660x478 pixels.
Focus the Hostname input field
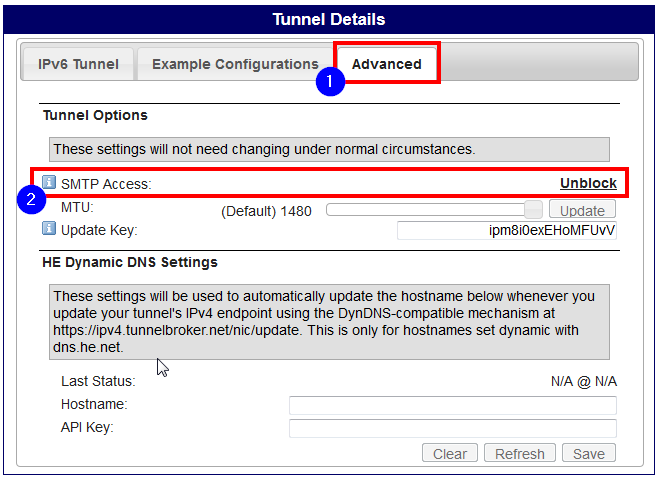coord(452,405)
